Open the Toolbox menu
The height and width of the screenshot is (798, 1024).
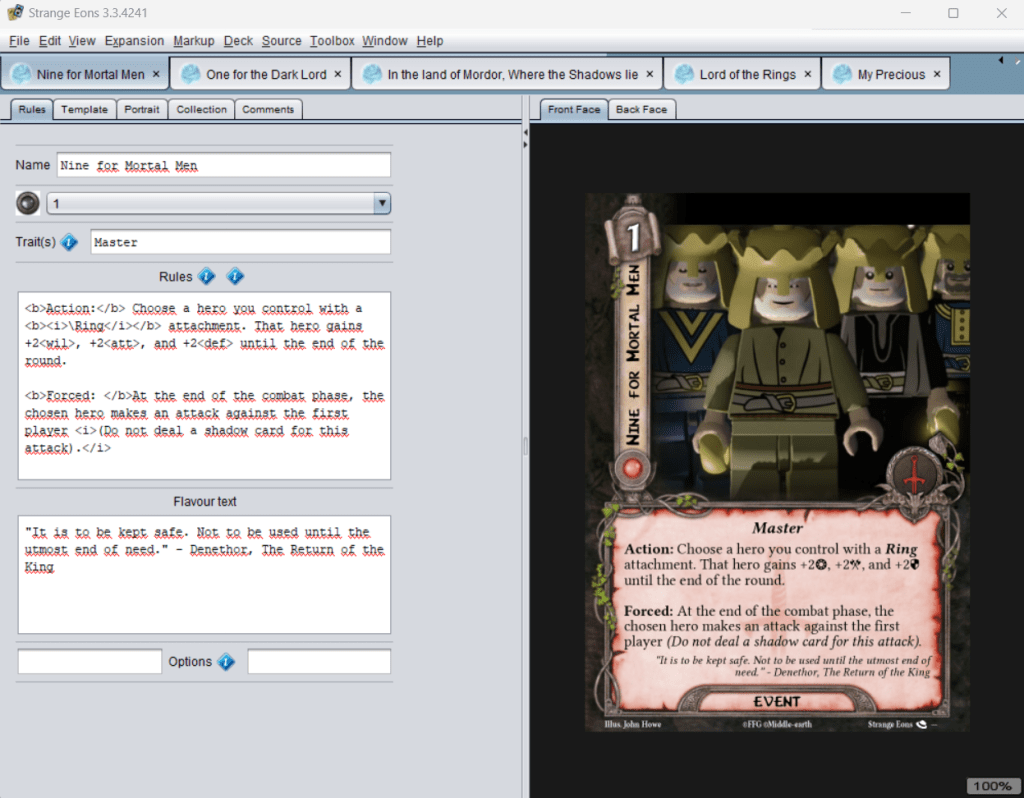[x=332, y=41]
